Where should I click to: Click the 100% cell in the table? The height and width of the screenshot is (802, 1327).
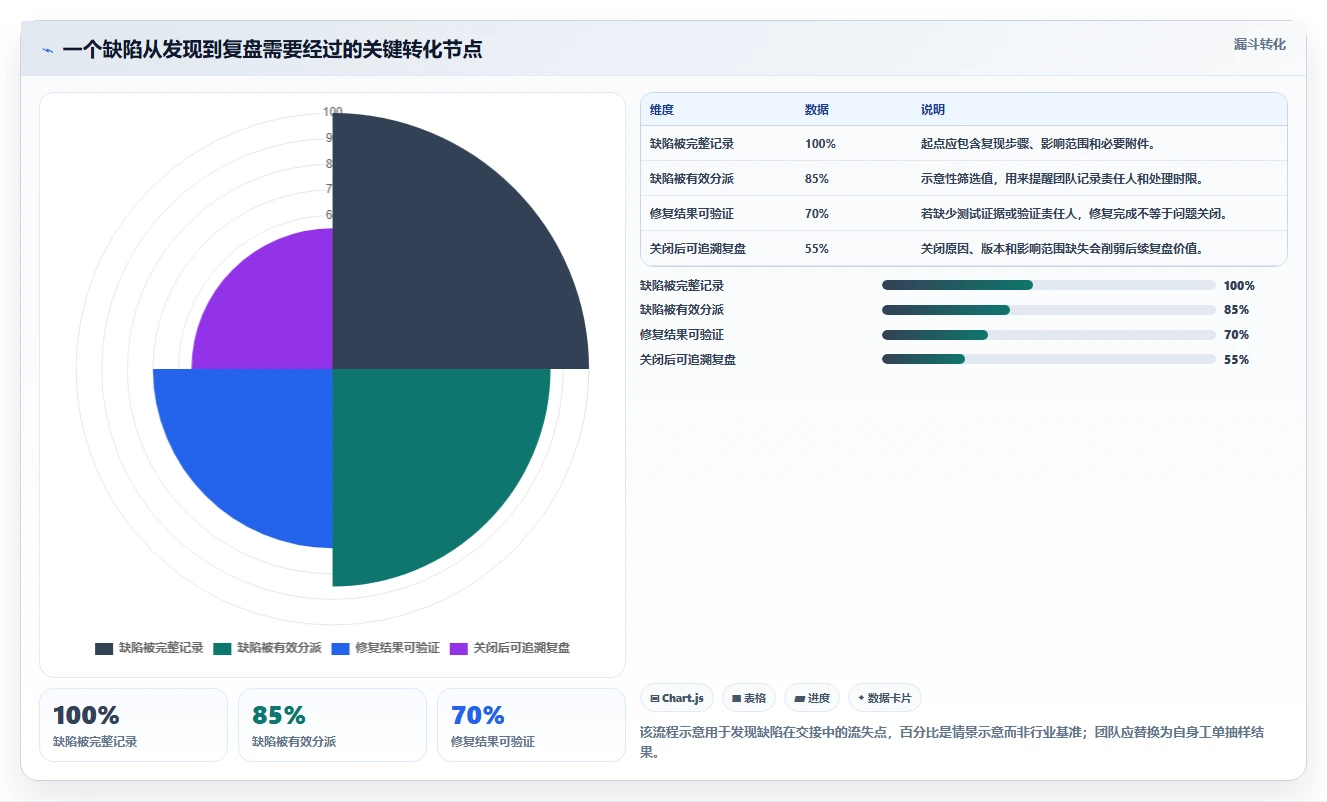(x=820, y=144)
